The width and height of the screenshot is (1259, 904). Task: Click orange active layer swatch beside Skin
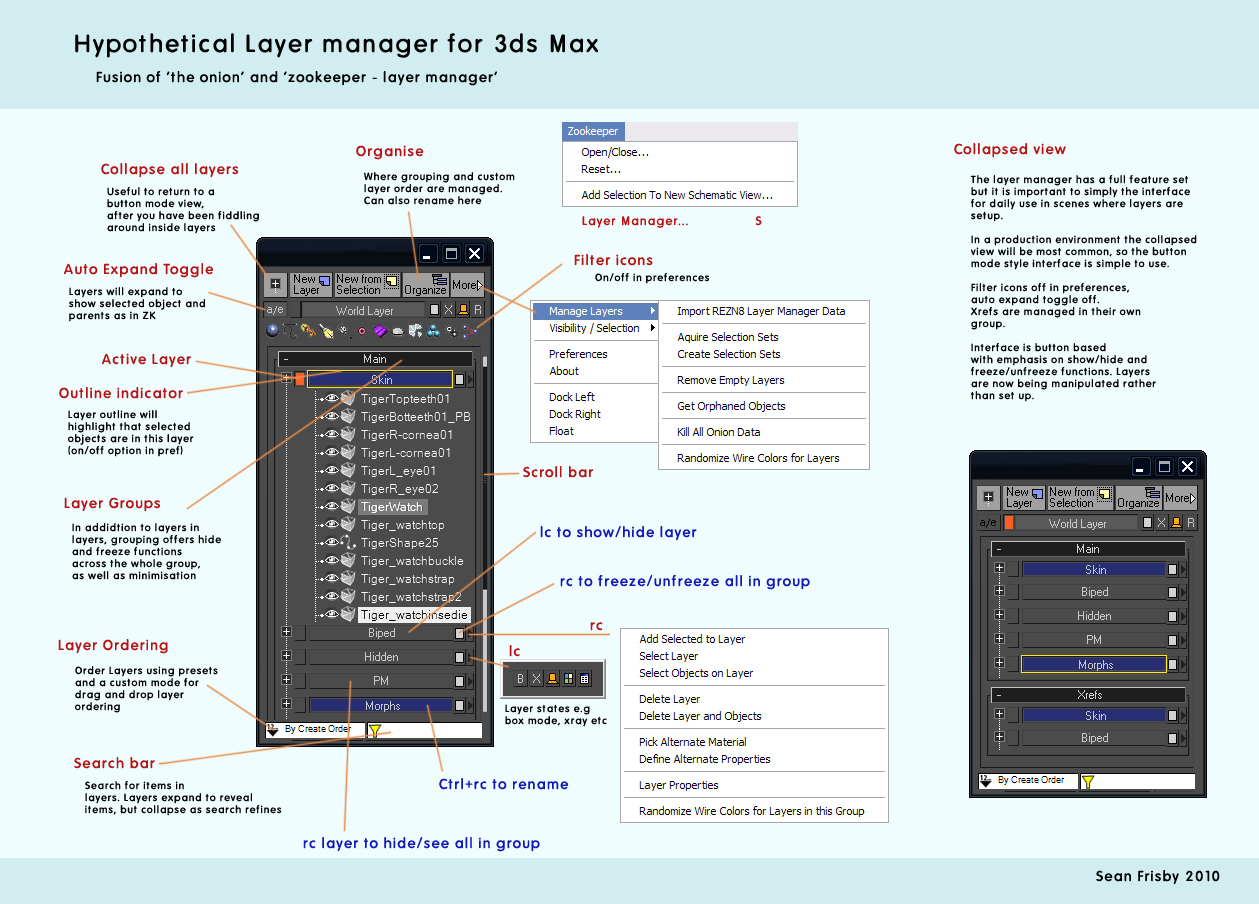click(300, 379)
